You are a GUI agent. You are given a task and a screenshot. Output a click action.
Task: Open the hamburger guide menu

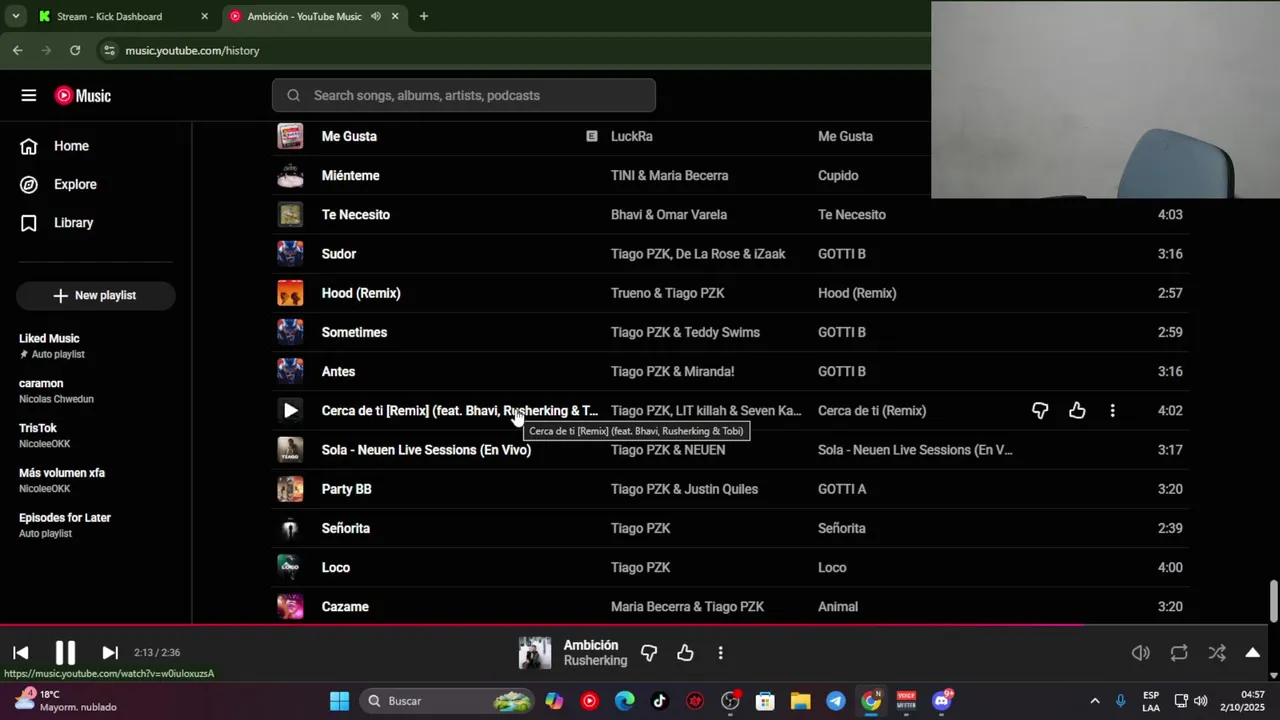pyautogui.click(x=28, y=96)
